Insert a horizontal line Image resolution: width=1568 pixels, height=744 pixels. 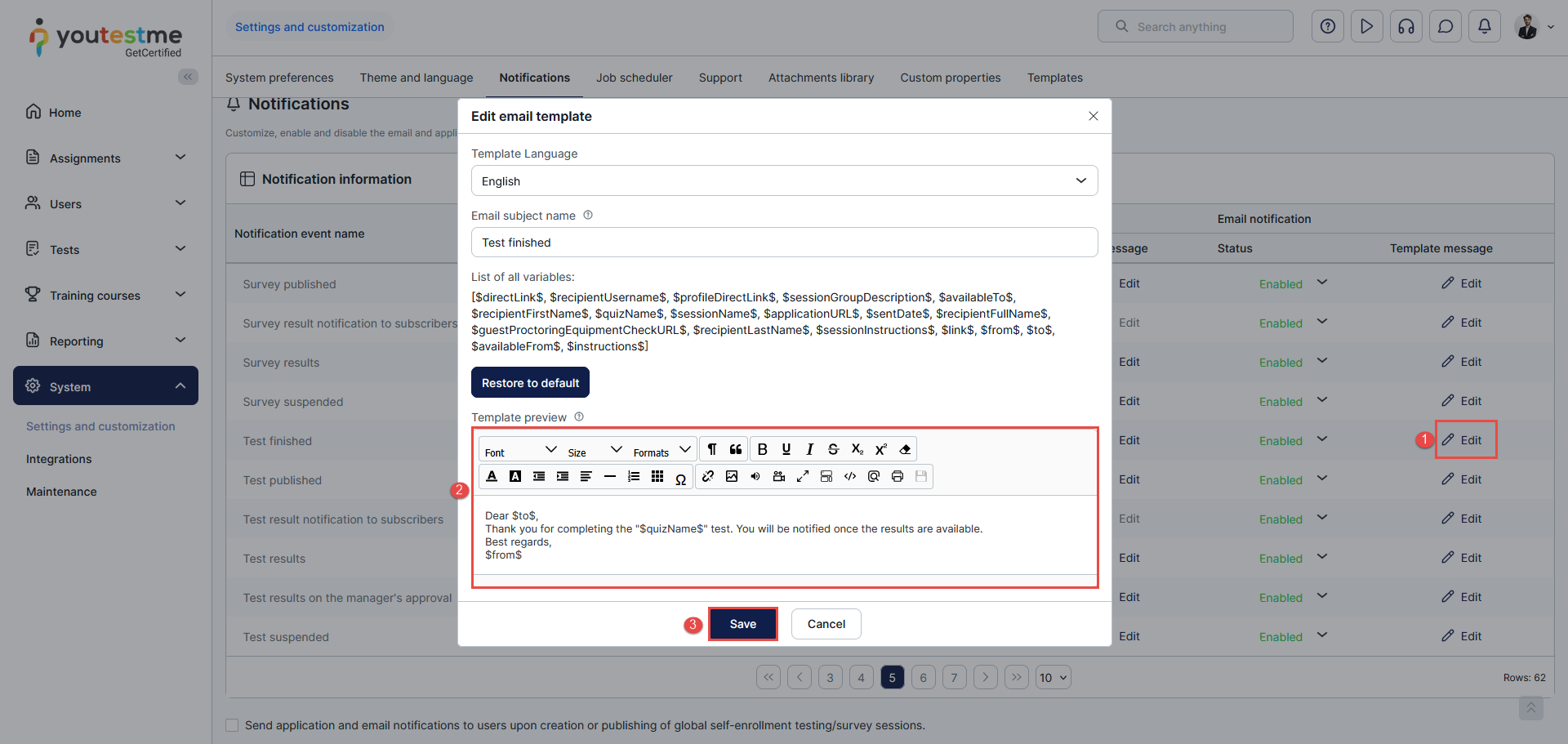coord(610,477)
